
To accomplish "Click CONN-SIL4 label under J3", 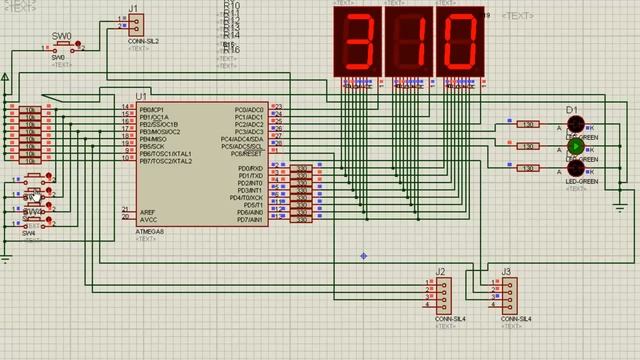I will click(516, 319).
